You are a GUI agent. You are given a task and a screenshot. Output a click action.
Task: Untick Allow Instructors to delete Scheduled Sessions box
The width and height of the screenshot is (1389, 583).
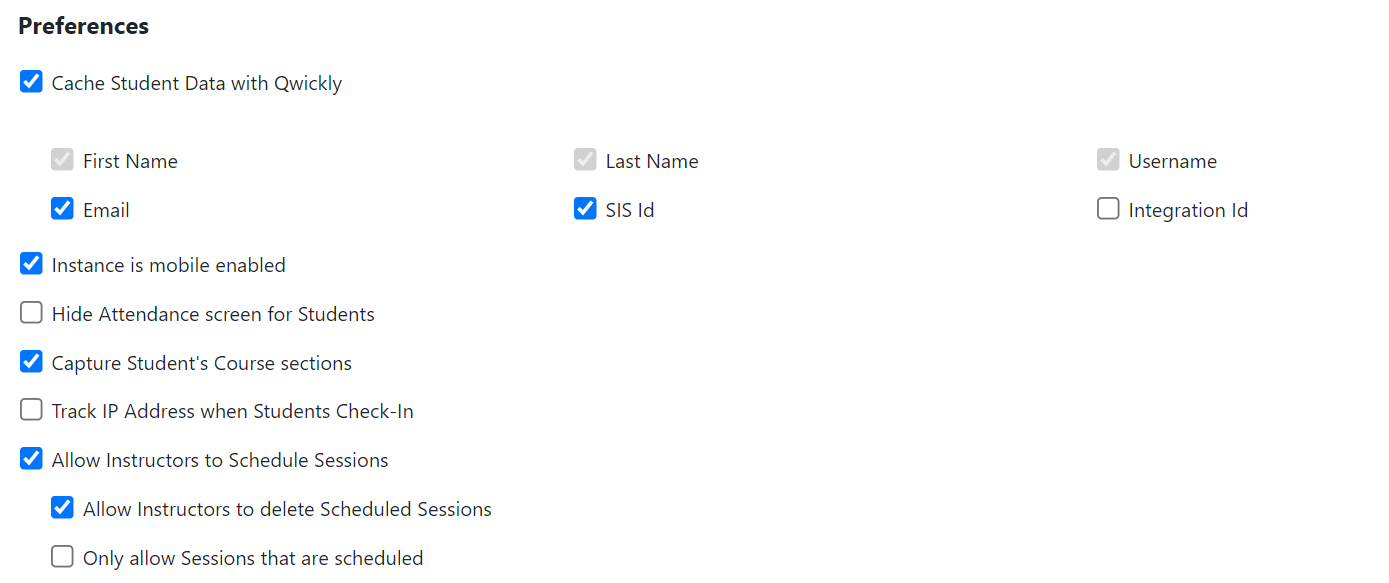pos(62,508)
